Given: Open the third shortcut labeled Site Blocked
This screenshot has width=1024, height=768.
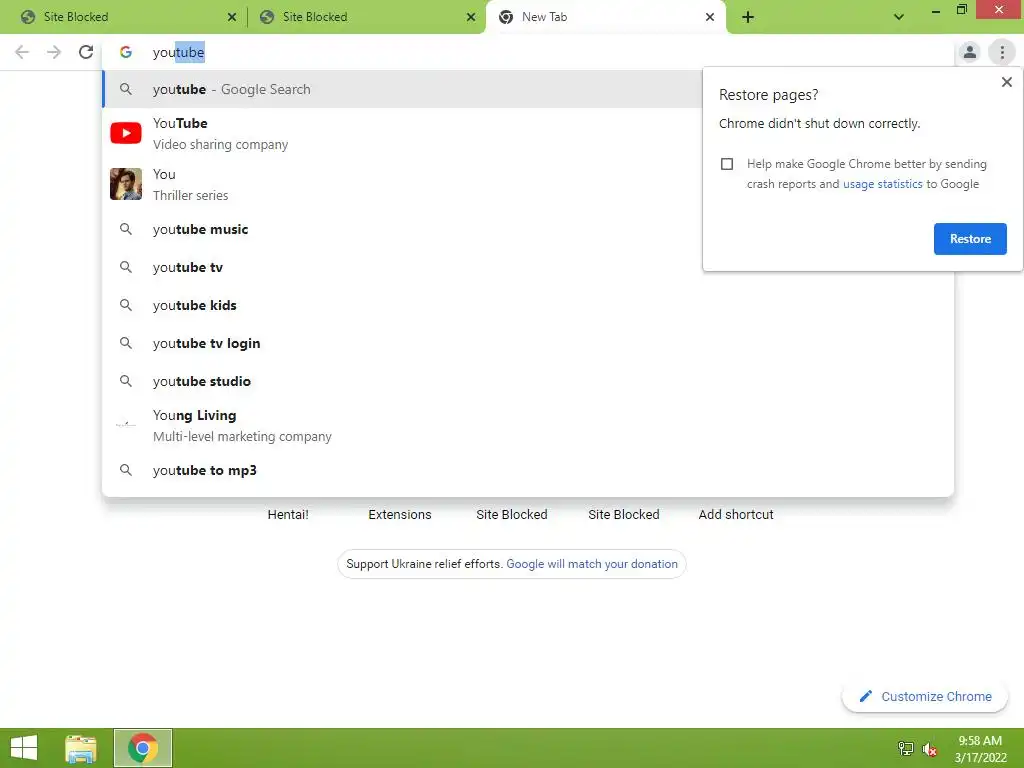Looking at the screenshot, I should tap(511, 515).
